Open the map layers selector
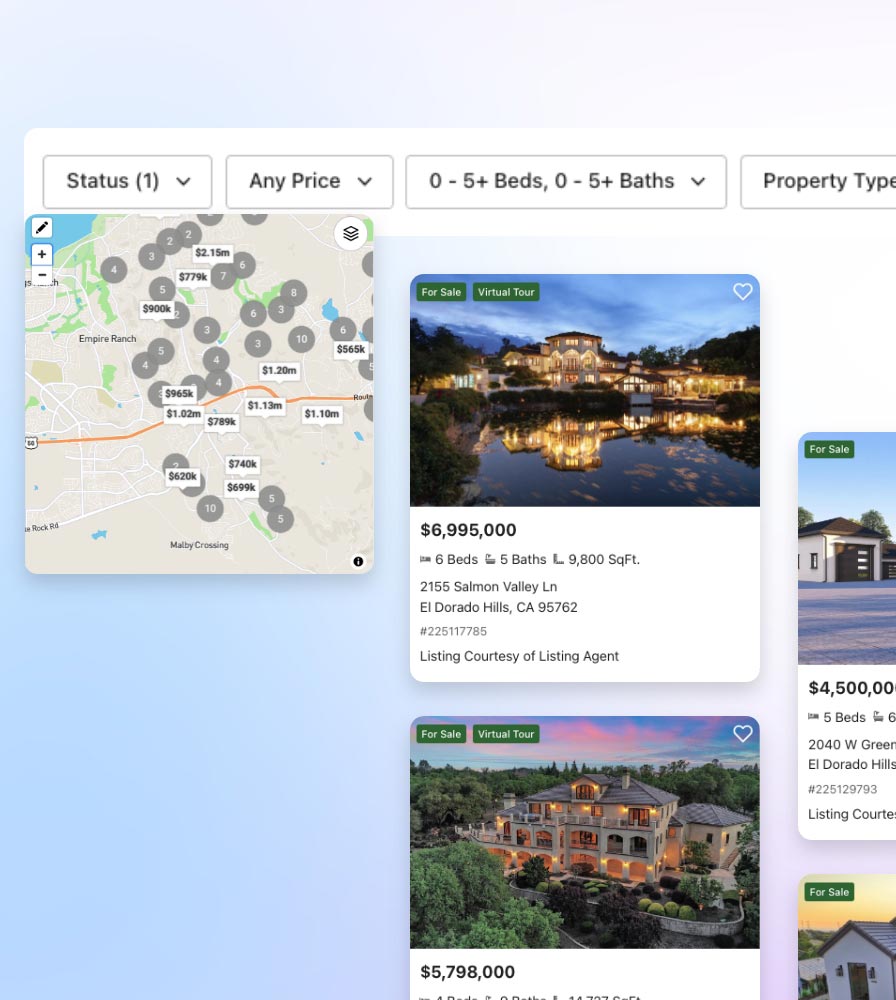Image resolution: width=896 pixels, height=1000 pixels. [x=350, y=233]
